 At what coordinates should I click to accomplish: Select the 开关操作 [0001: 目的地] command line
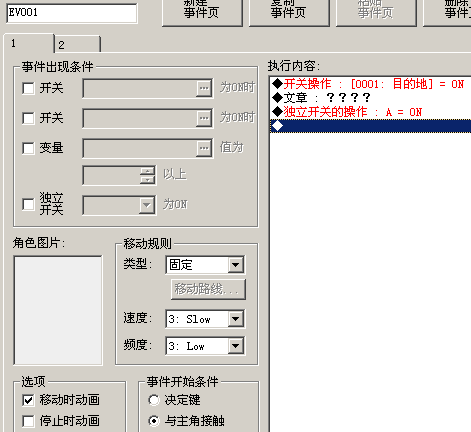point(371,84)
